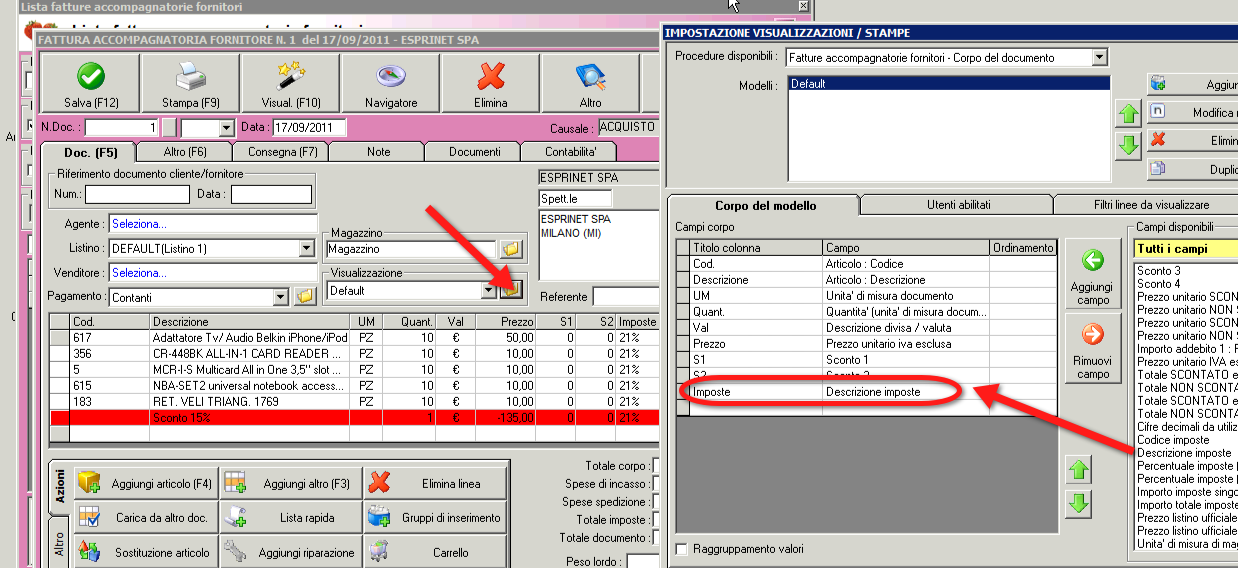1238x568 pixels.
Task: Move model up with green arrow beside Modelli
Action: (1128, 114)
